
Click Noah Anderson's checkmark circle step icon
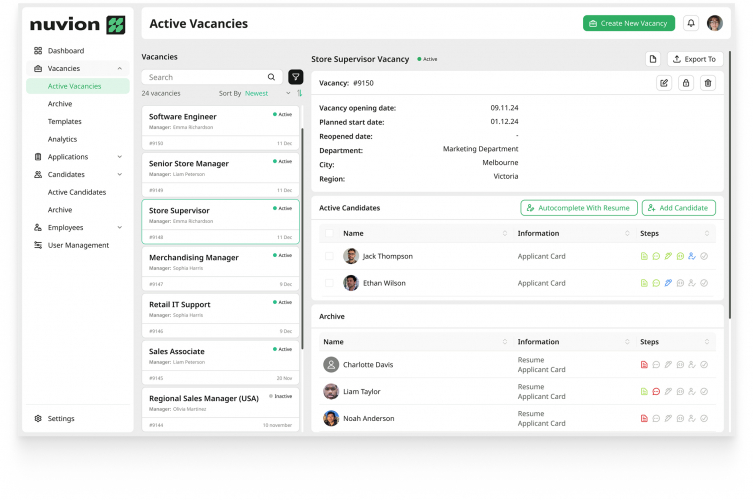tap(704, 418)
